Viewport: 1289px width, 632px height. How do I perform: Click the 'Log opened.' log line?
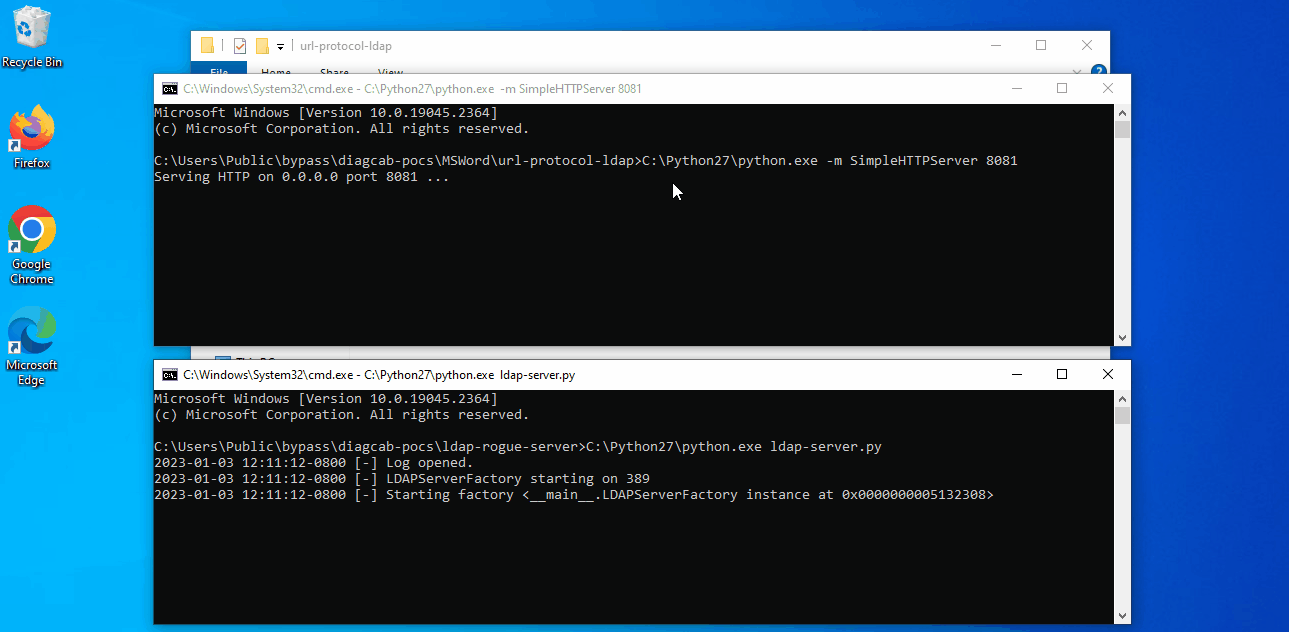tap(313, 463)
